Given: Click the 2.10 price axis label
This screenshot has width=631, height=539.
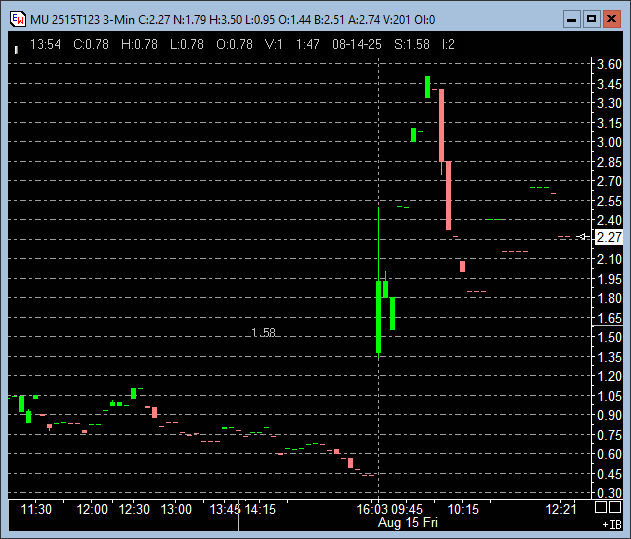Looking at the screenshot, I should click(x=609, y=259).
